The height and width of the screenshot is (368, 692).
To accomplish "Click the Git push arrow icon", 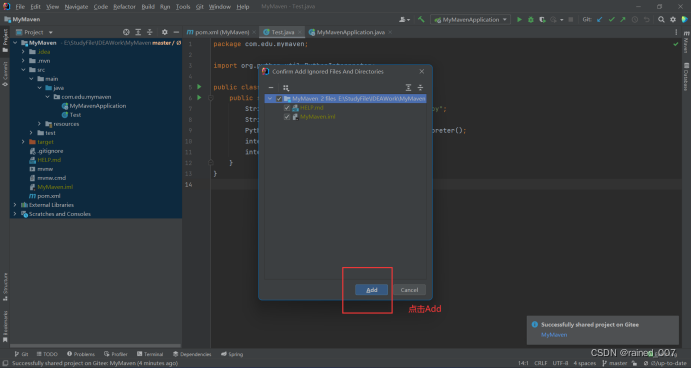I will click(x=623, y=19).
